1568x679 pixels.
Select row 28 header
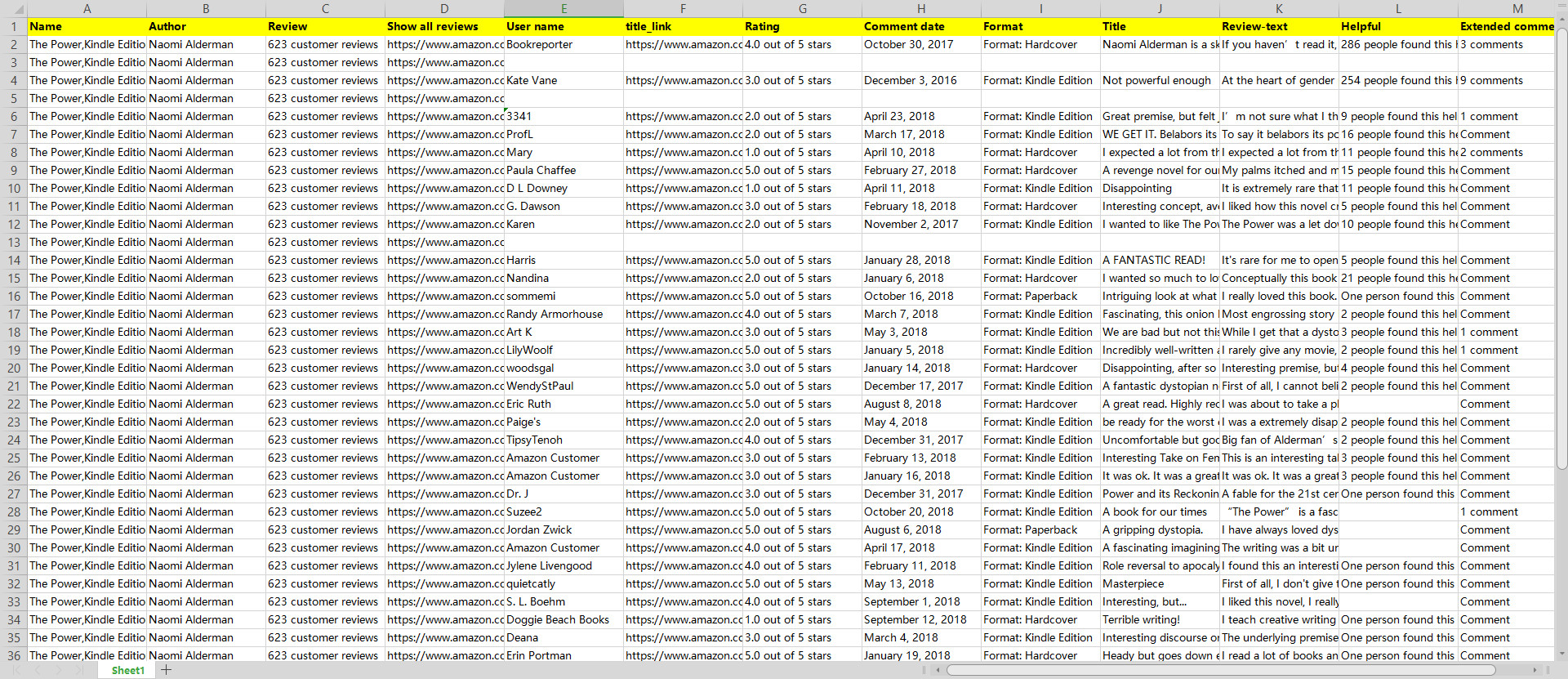(x=13, y=511)
